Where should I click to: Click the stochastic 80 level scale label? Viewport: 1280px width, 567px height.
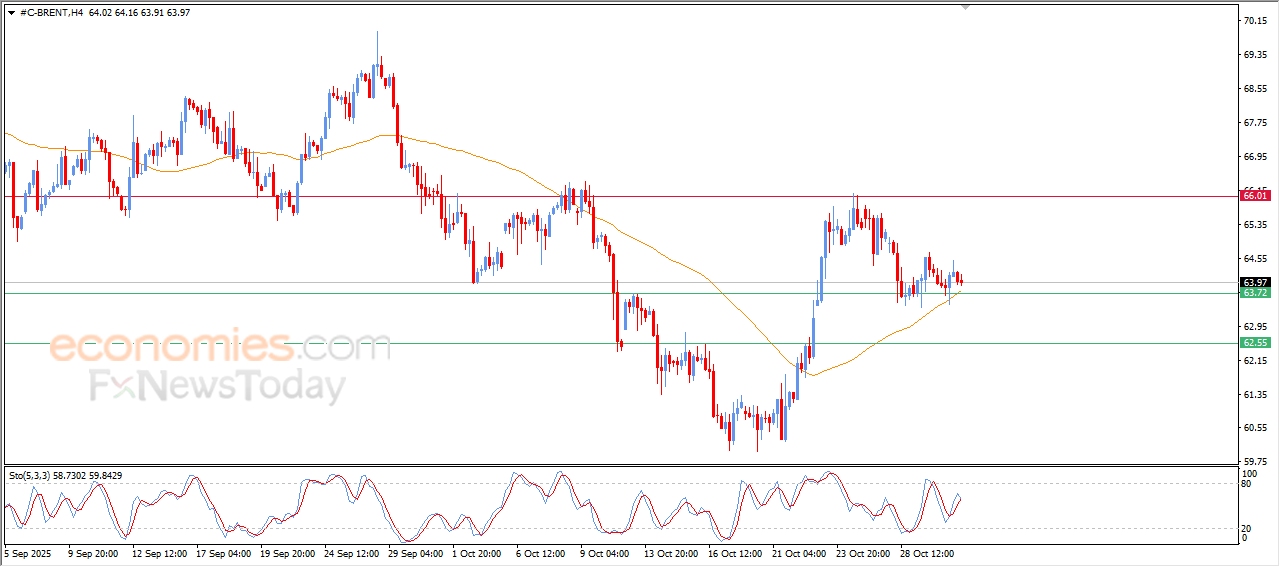1248,484
